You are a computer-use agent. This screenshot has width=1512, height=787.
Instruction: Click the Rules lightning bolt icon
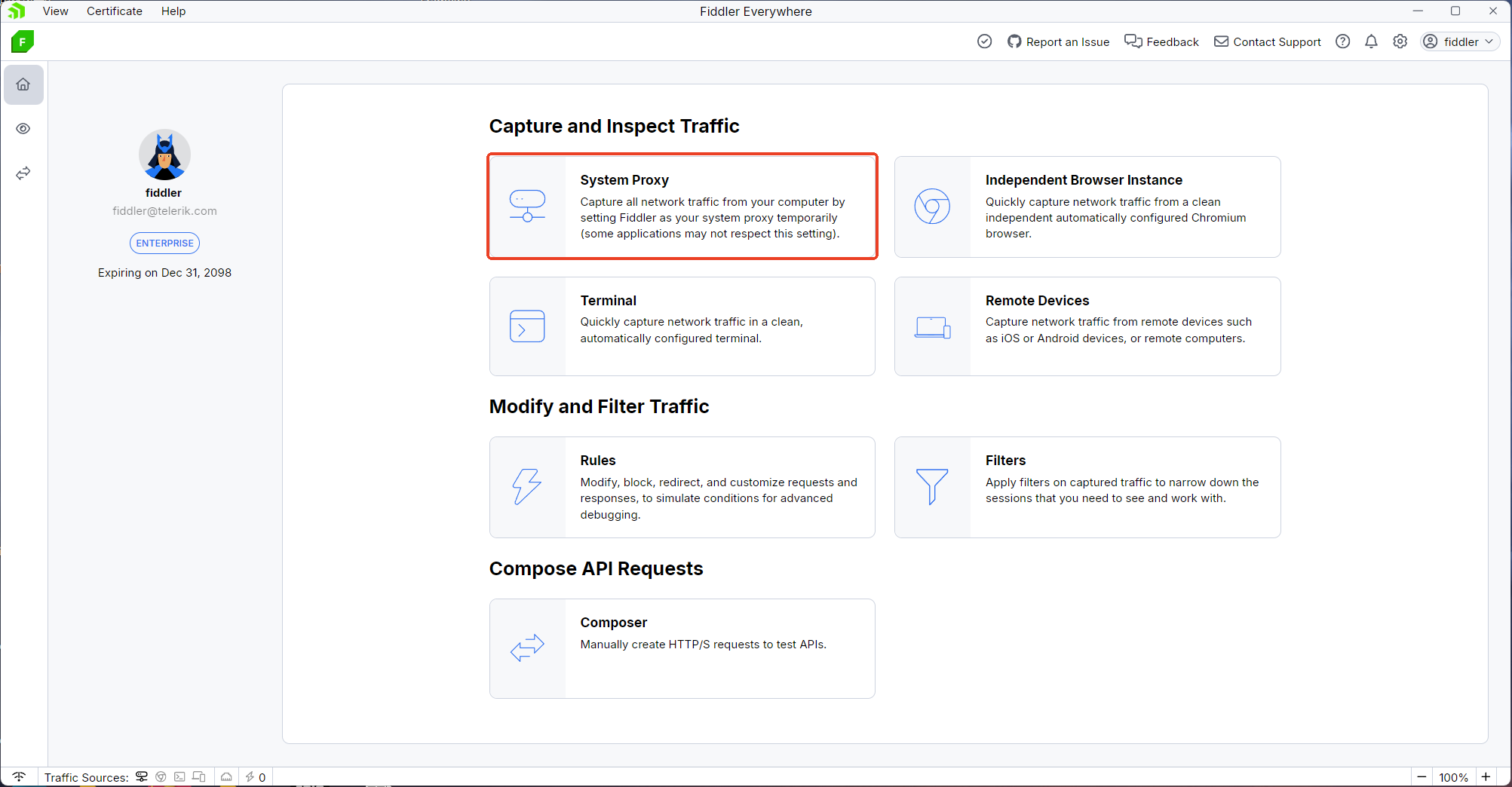(x=527, y=486)
